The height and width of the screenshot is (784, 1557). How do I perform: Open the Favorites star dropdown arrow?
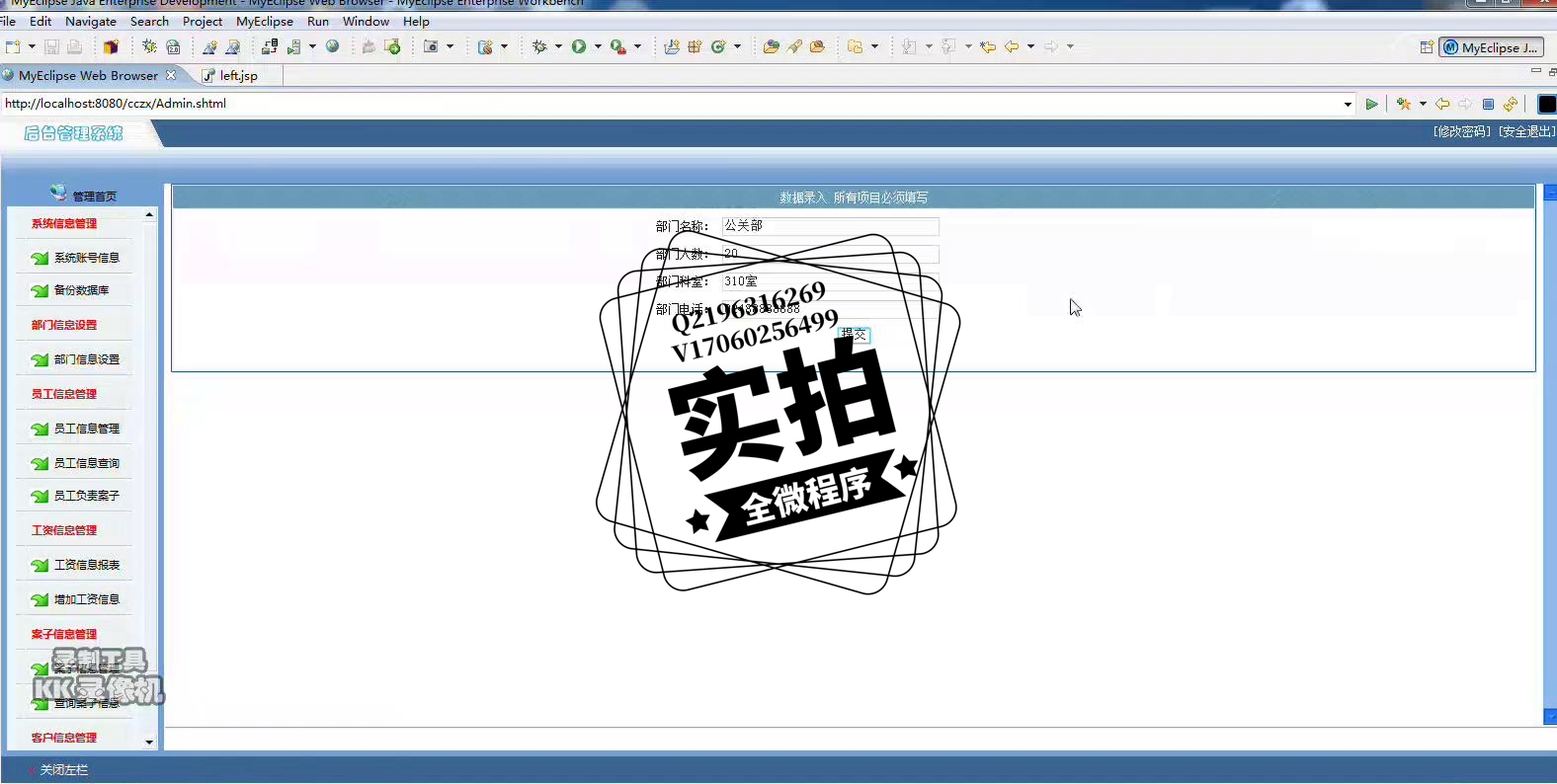[x=1423, y=104]
